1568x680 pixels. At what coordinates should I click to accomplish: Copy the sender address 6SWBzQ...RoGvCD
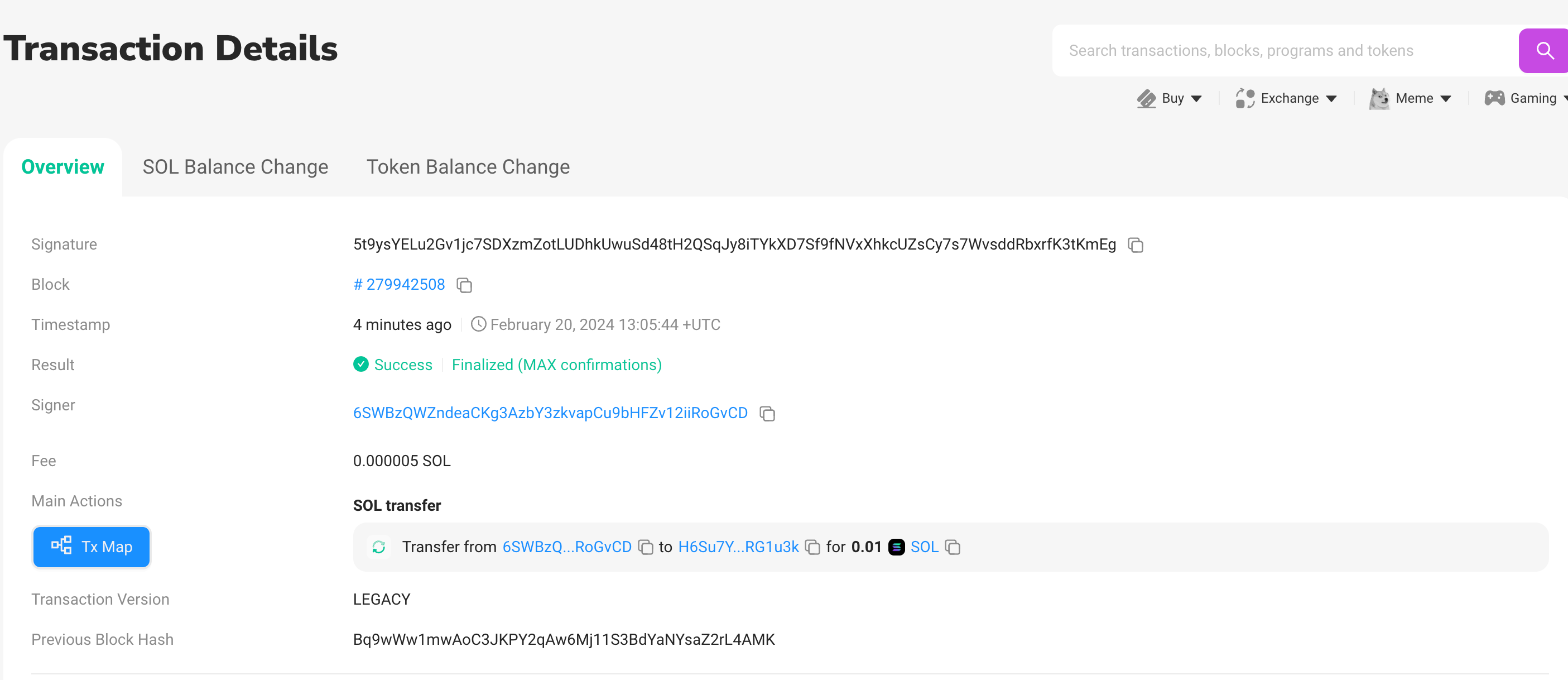645,547
